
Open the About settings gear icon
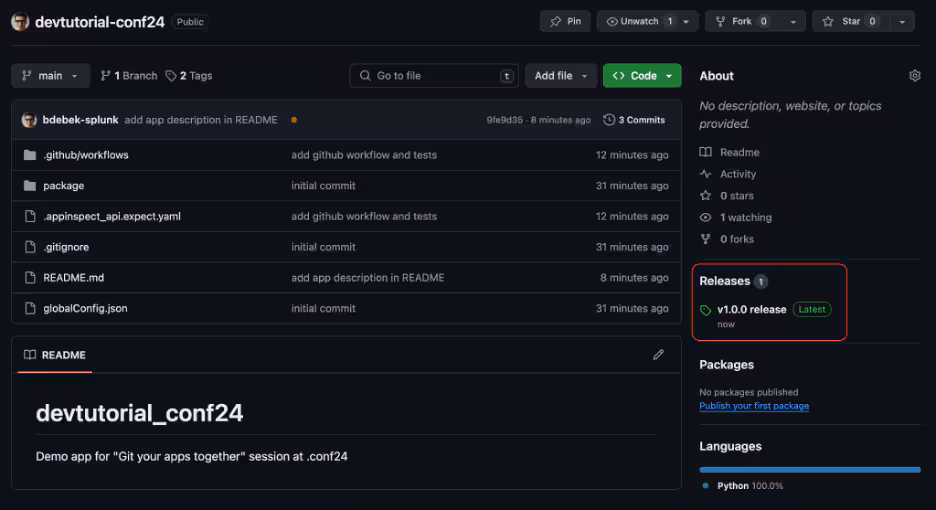[x=914, y=76]
